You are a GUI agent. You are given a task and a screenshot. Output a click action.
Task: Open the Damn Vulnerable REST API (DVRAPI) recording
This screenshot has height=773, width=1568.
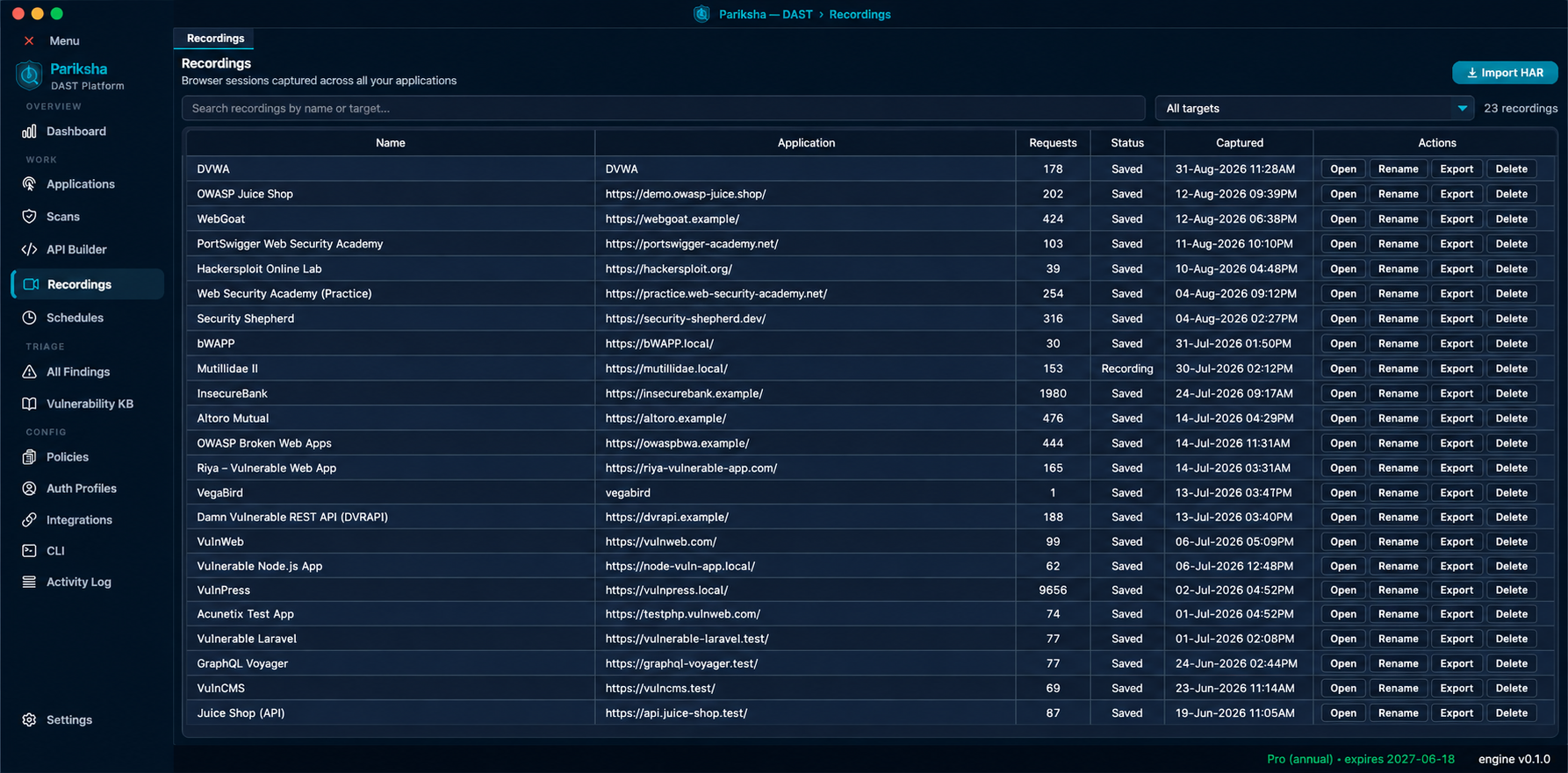click(1342, 518)
